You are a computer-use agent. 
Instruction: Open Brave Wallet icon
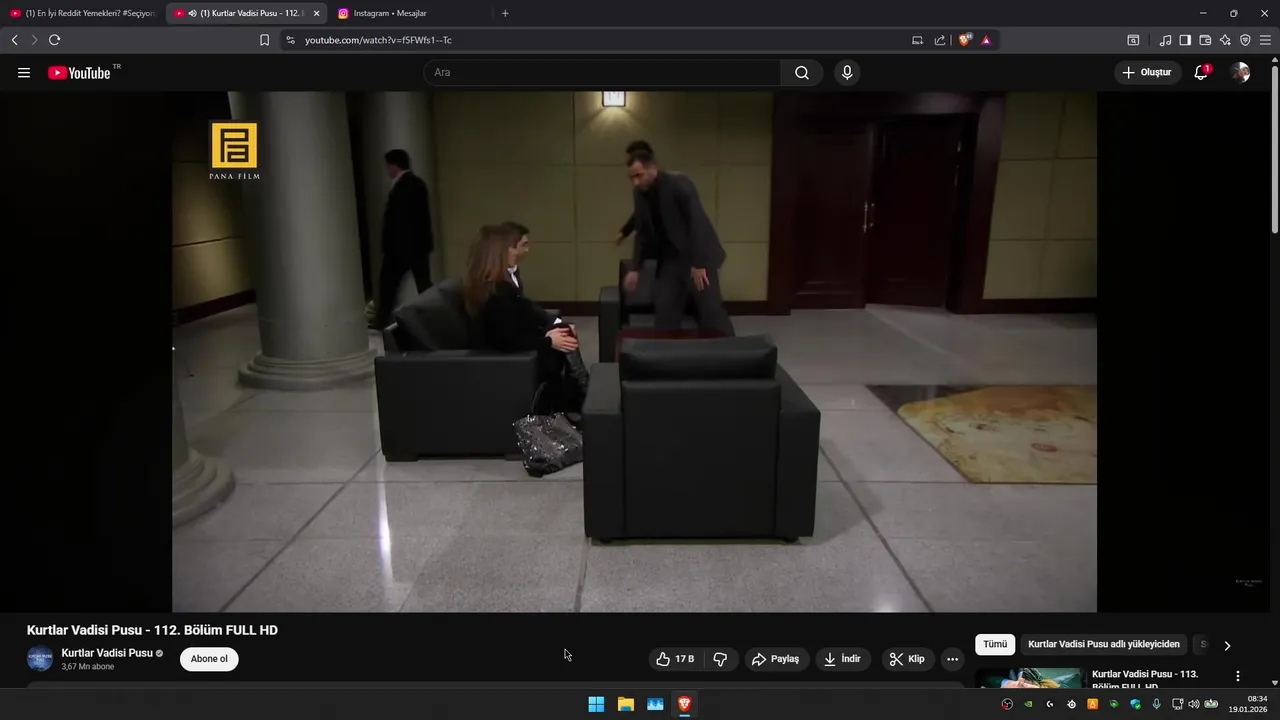tap(1205, 40)
